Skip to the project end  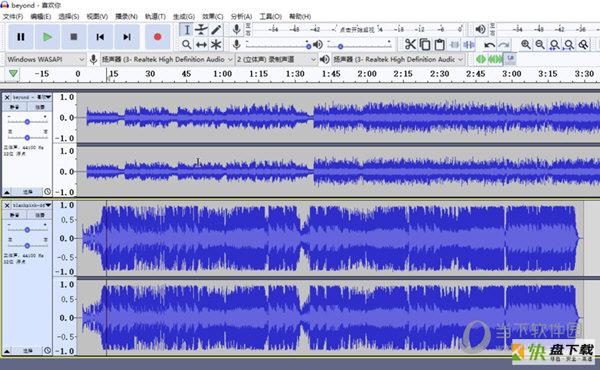point(127,37)
